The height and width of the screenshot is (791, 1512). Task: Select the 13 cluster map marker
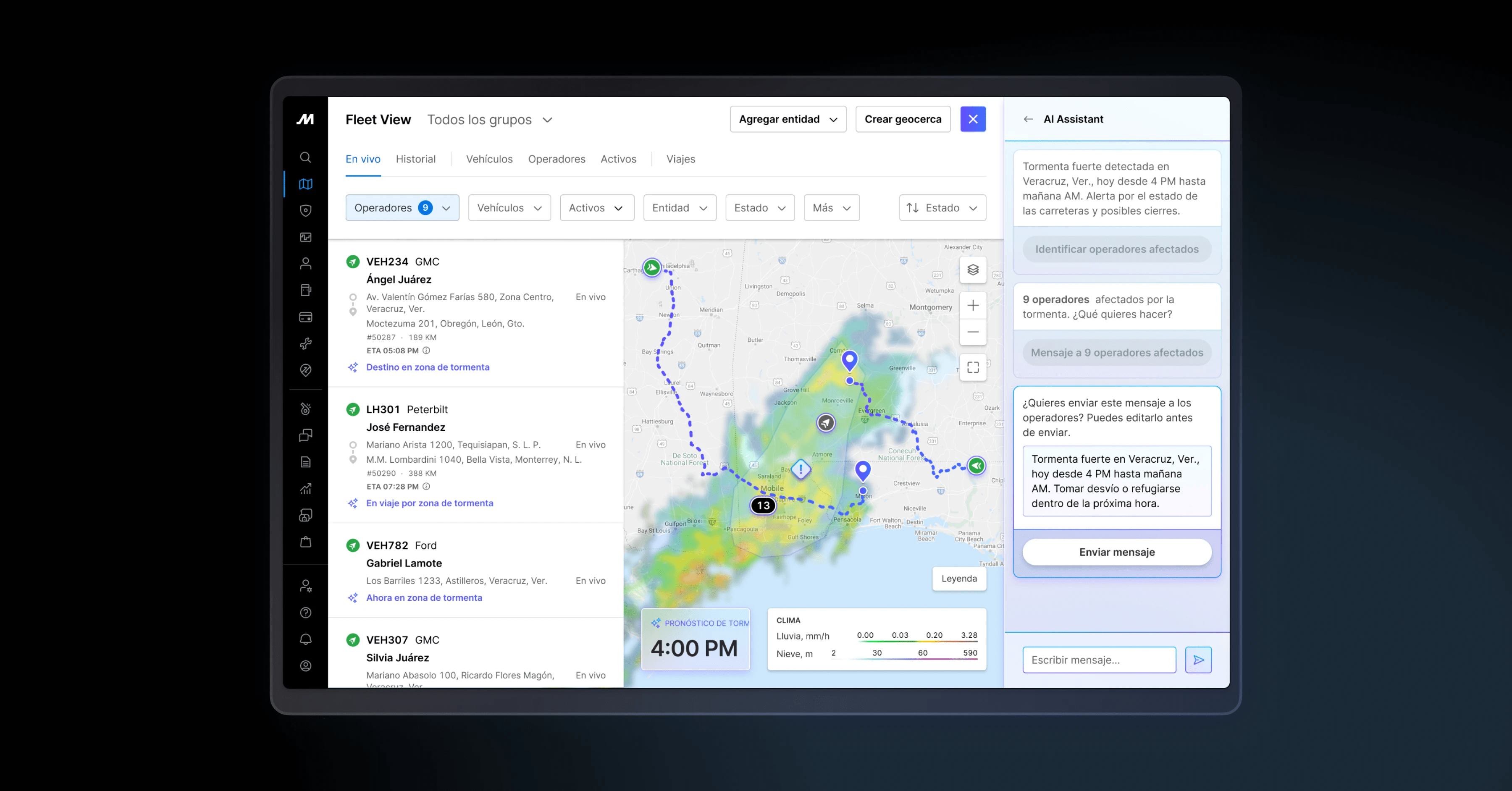(x=763, y=505)
